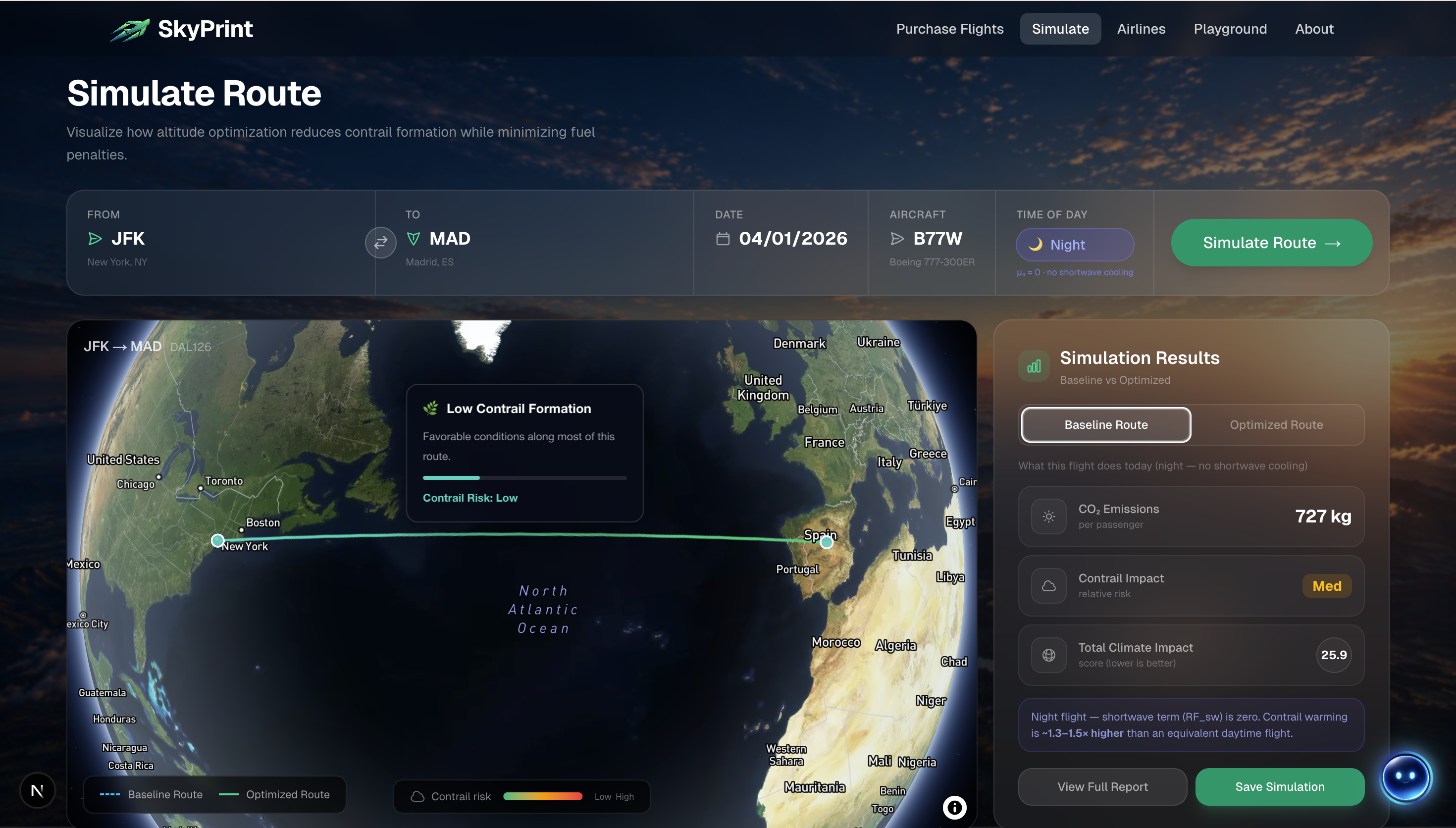Click the Simulation Results bar chart icon
The height and width of the screenshot is (828, 1456).
point(1034,366)
